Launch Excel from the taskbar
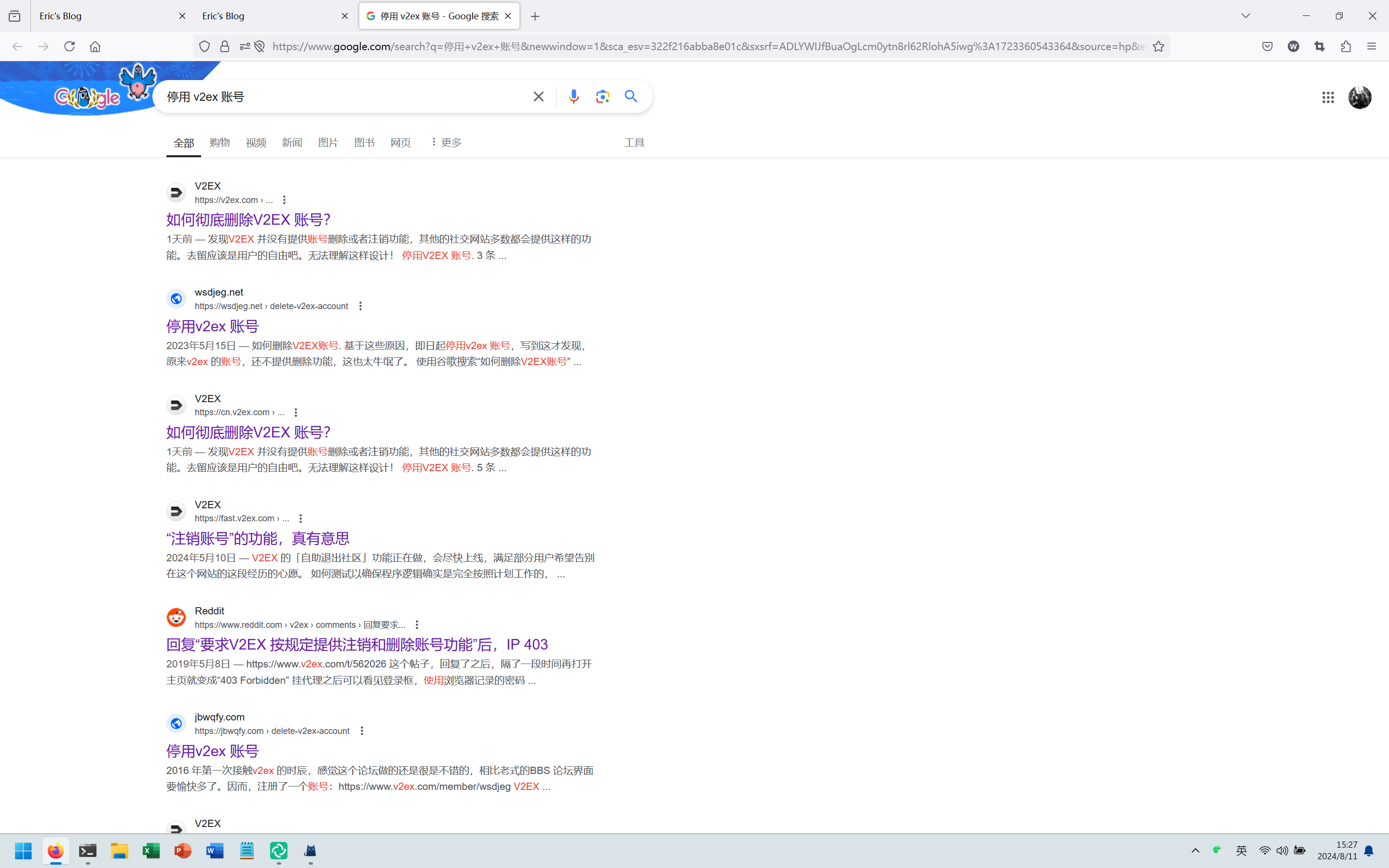 click(151, 851)
